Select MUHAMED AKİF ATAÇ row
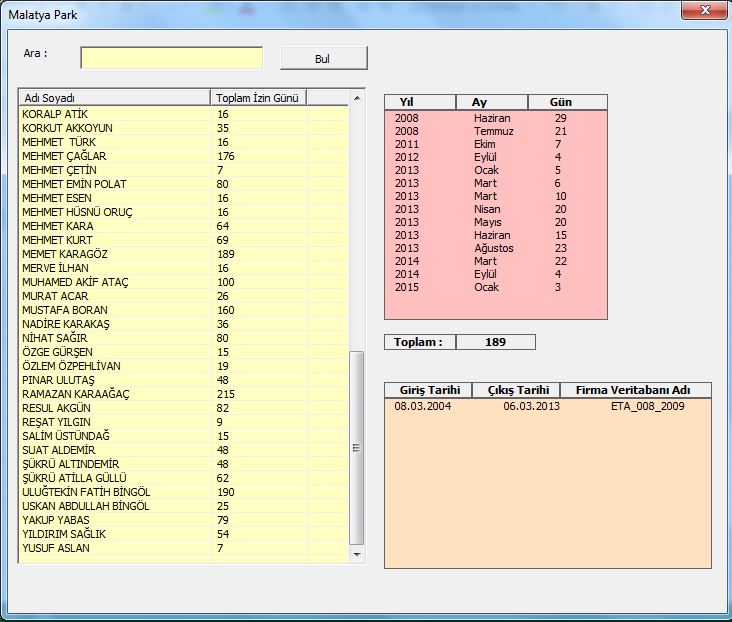This screenshot has width=732, height=622. (x=184, y=282)
